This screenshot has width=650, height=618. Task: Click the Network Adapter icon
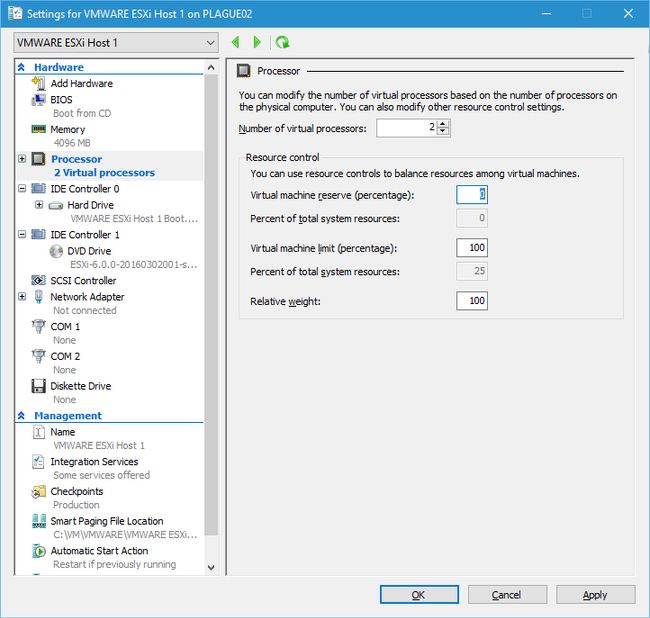point(39,297)
